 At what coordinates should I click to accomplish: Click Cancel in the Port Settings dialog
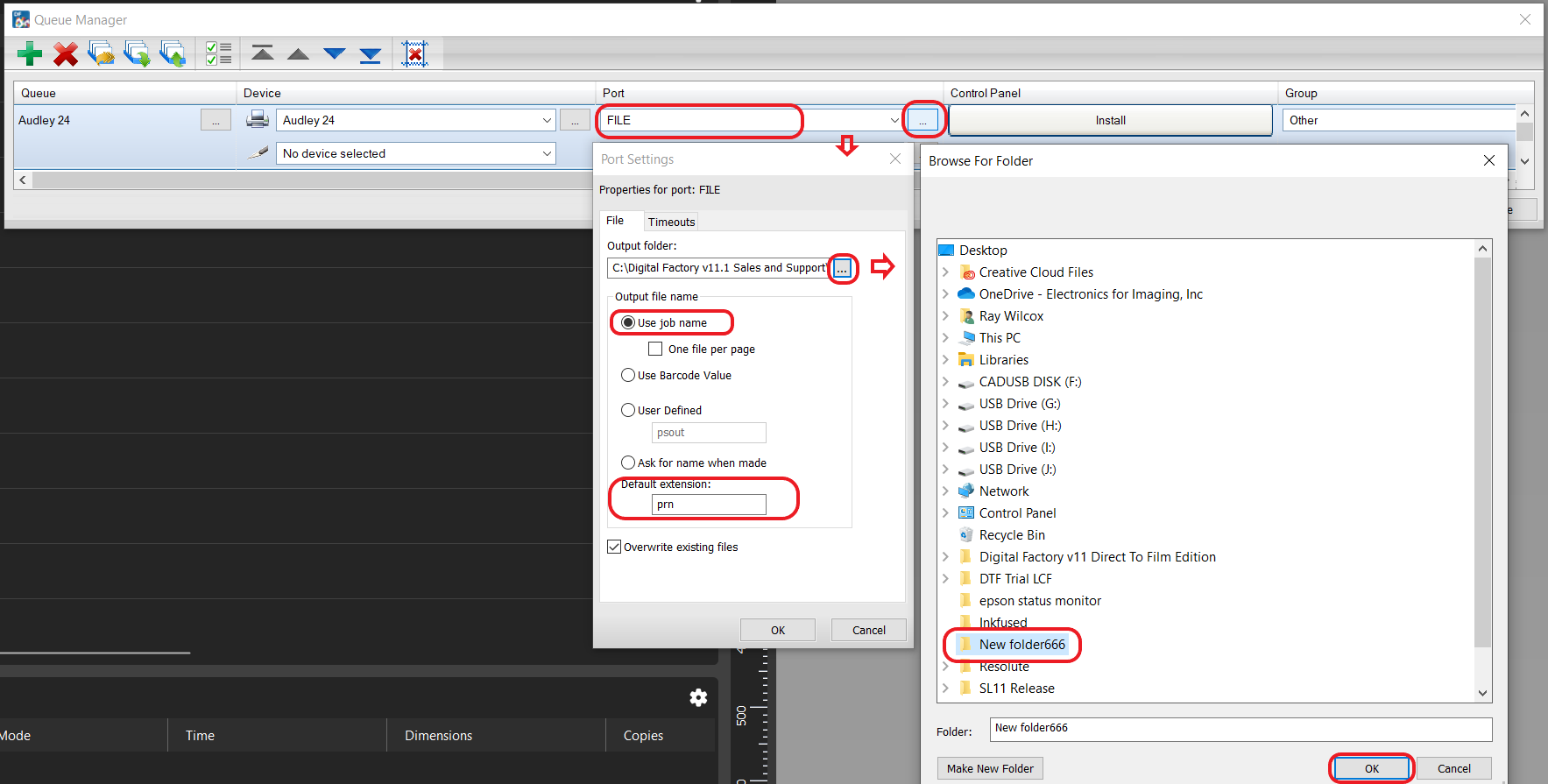pyautogui.click(x=869, y=630)
